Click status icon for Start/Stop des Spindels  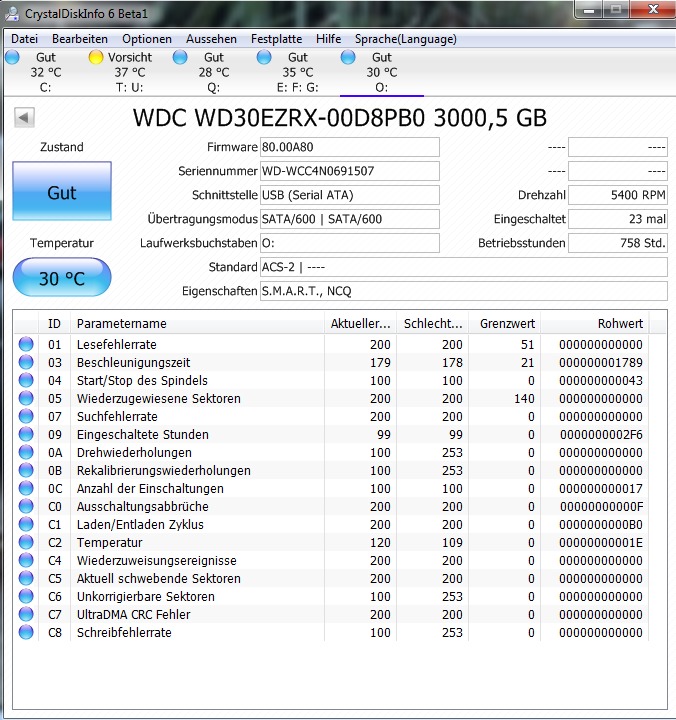26,380
